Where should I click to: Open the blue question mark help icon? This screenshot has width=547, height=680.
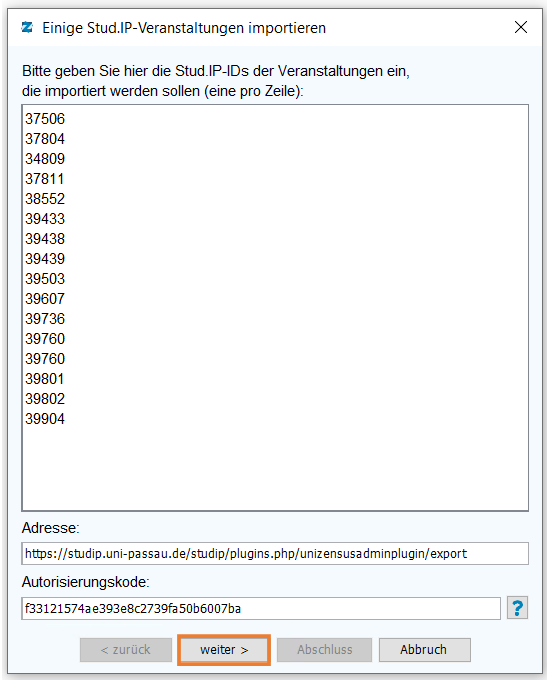(517, 608)
